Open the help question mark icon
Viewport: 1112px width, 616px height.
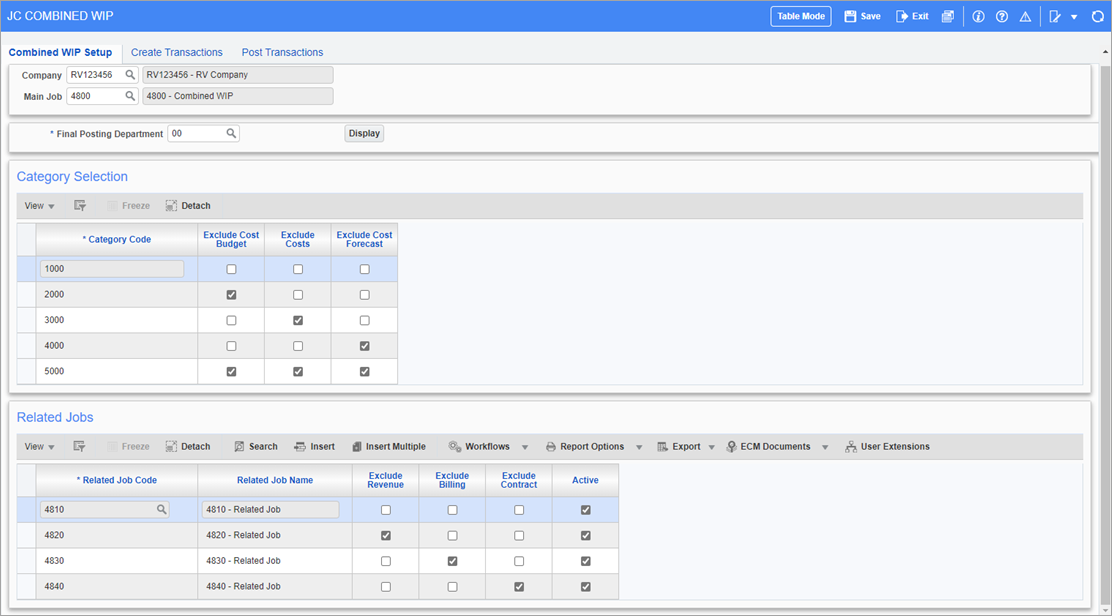click(x=1001, y=16)
